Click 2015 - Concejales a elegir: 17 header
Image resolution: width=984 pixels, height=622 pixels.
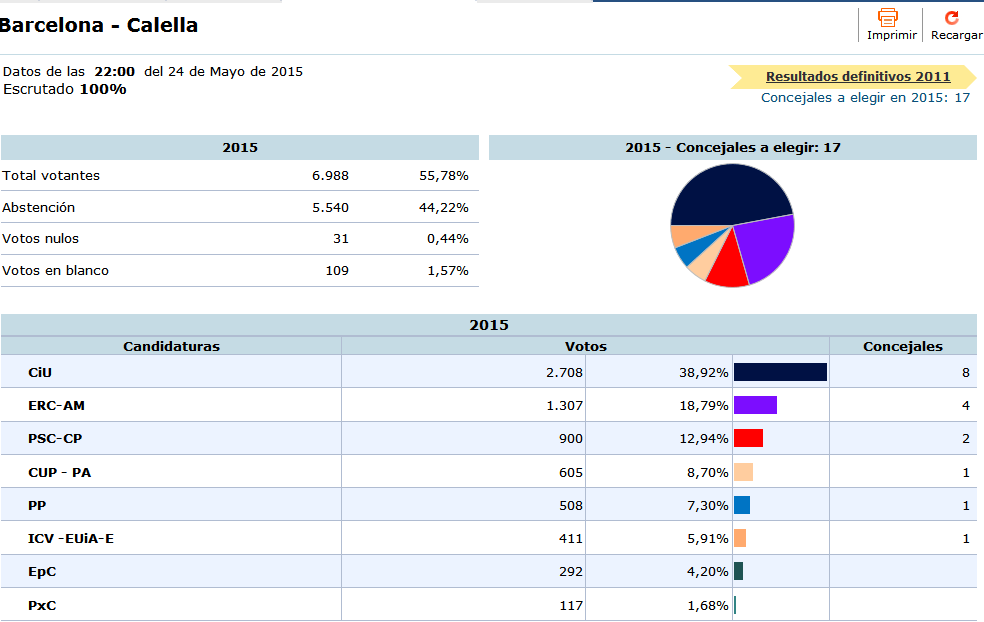click(732, 147)
